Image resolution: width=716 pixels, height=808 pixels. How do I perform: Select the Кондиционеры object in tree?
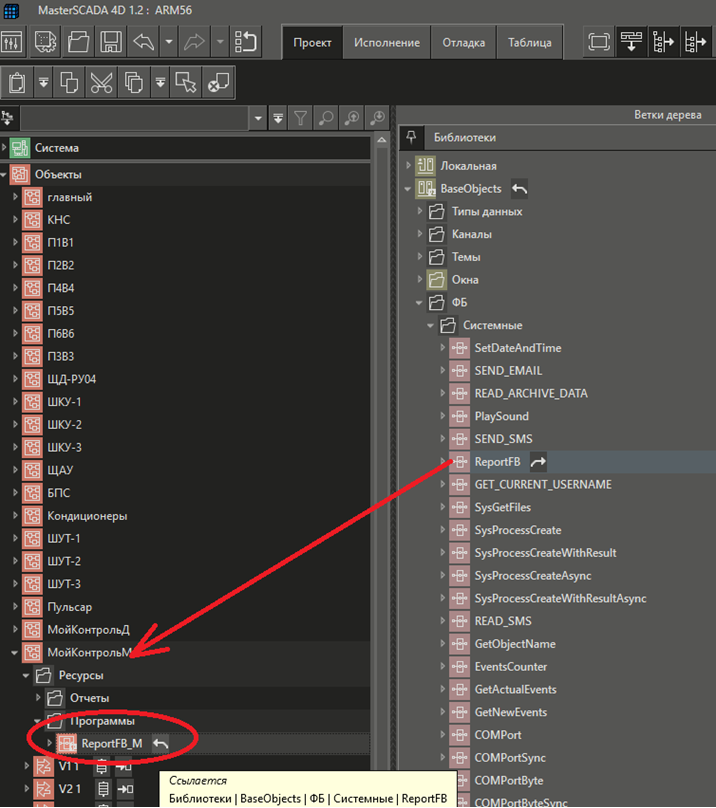coord(87,516)
